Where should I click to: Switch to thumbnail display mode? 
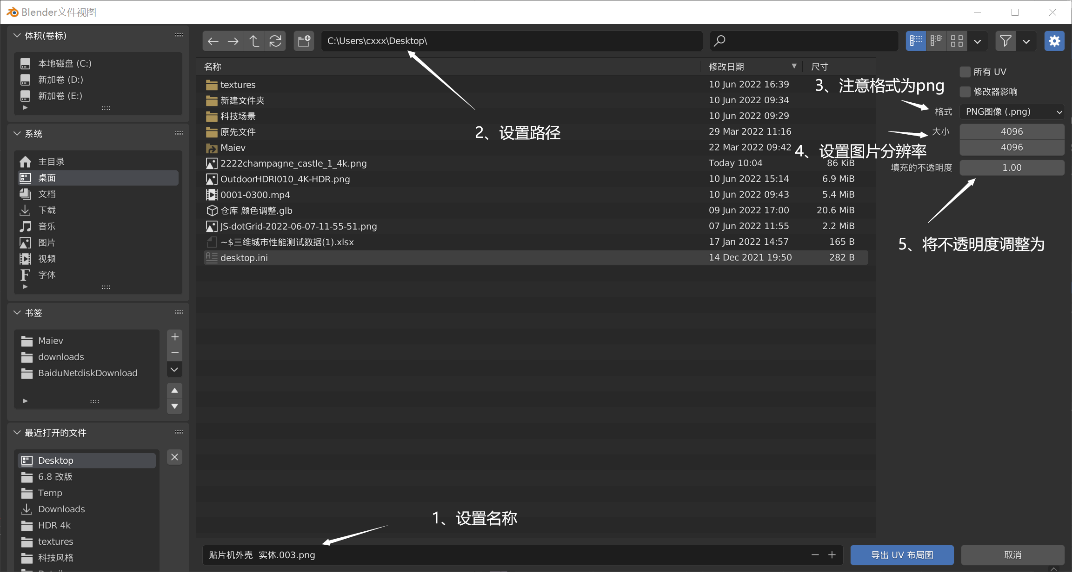[x=957, y=42]
